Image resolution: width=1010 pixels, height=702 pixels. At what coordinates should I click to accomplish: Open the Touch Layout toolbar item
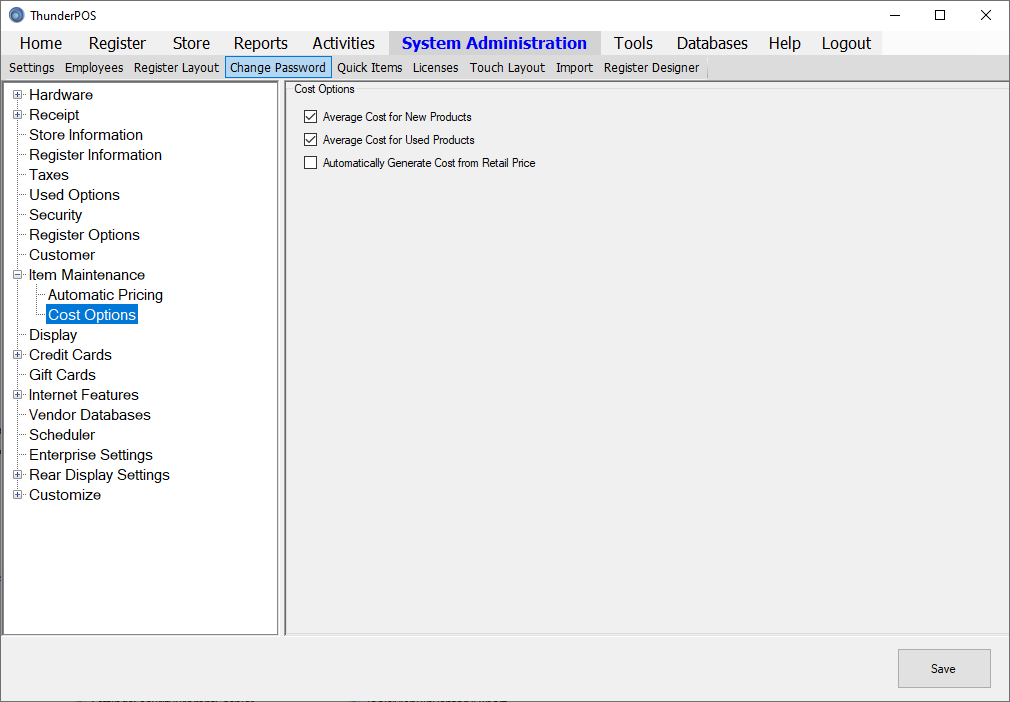coord(507,68)
